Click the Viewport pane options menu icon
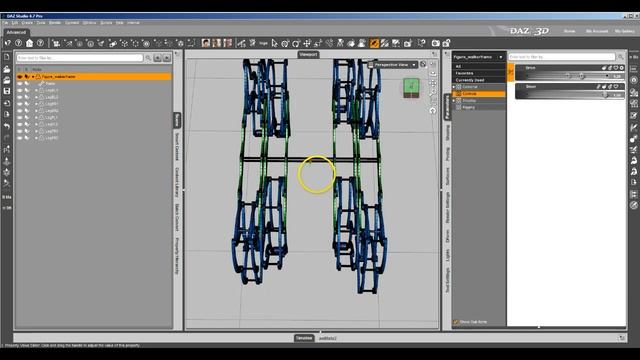 [x=434, y=54]
